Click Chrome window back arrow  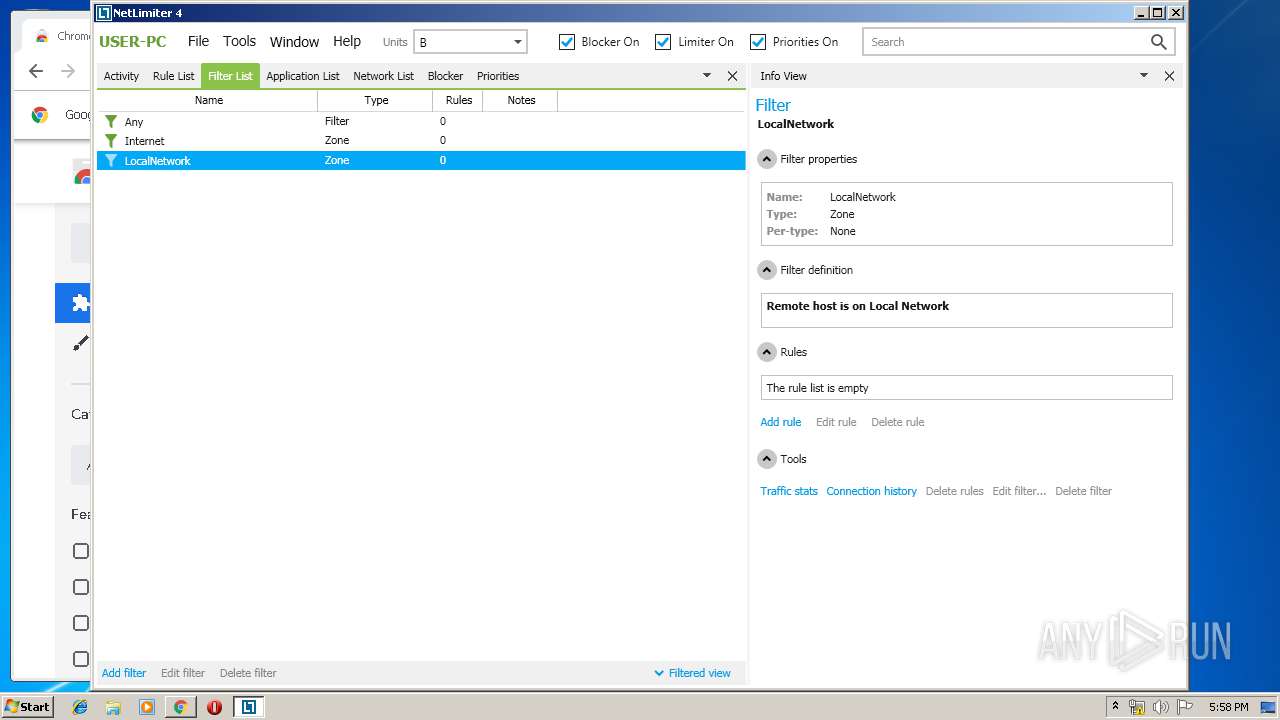(36, 71)
